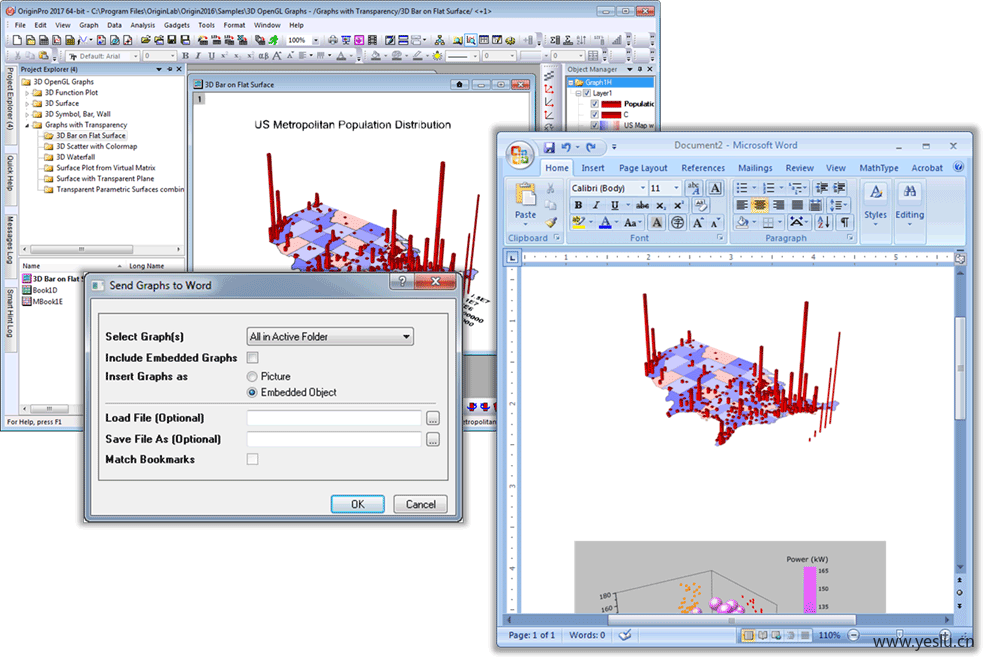Save the Word document from Quick Access toolbar
This screenshot has height=661, width=986.
[549, 147]
